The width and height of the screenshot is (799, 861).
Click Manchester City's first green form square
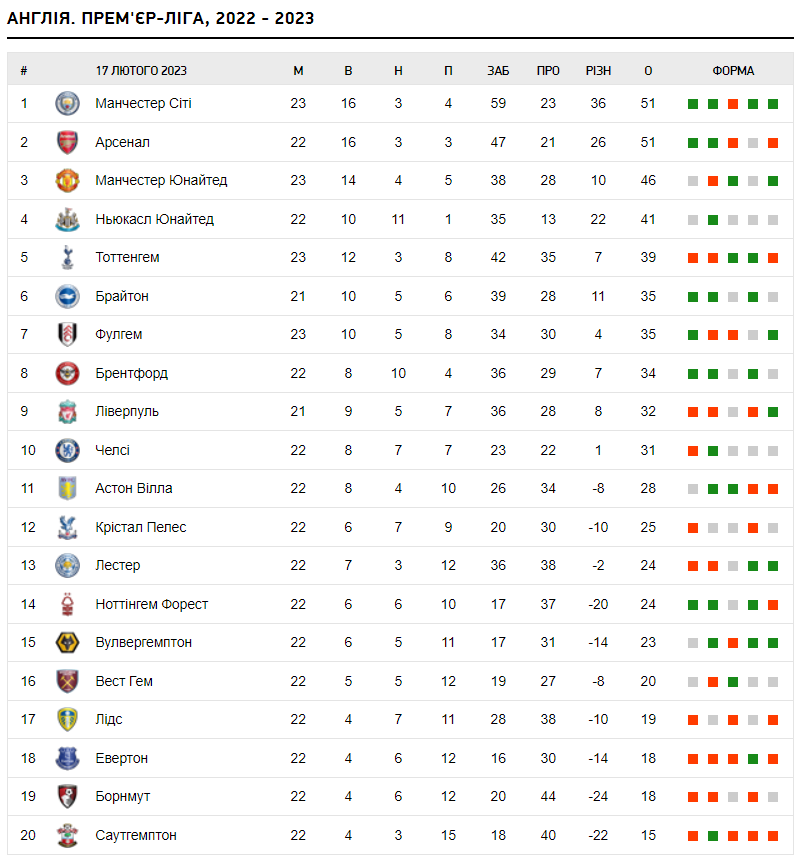(693, 104)
